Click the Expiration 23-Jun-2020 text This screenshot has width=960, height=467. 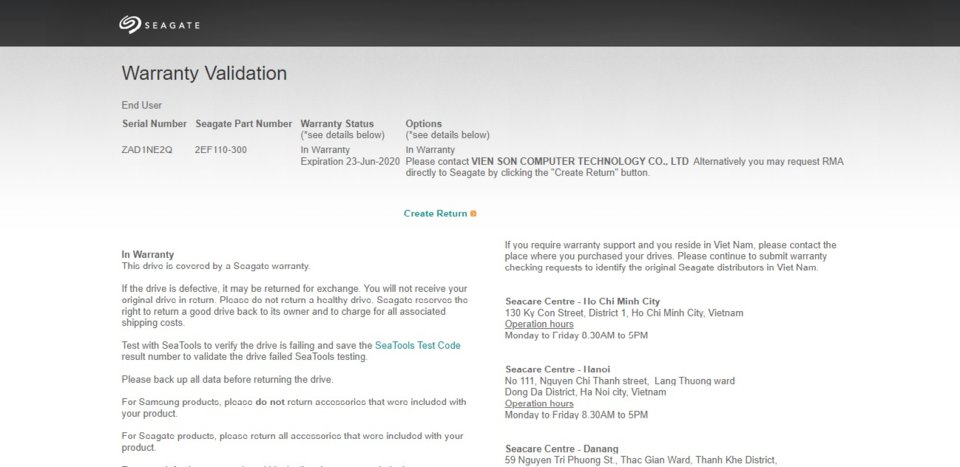[350, 162]
